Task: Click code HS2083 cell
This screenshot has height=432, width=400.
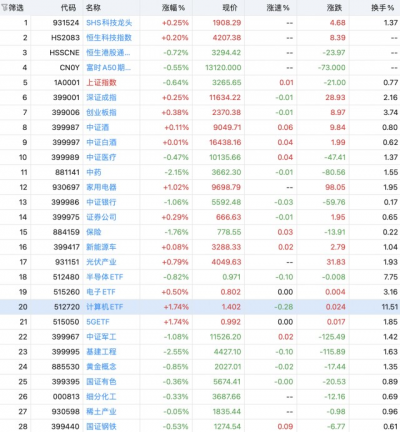Action: pyautogui.click(x=65, y=38)
